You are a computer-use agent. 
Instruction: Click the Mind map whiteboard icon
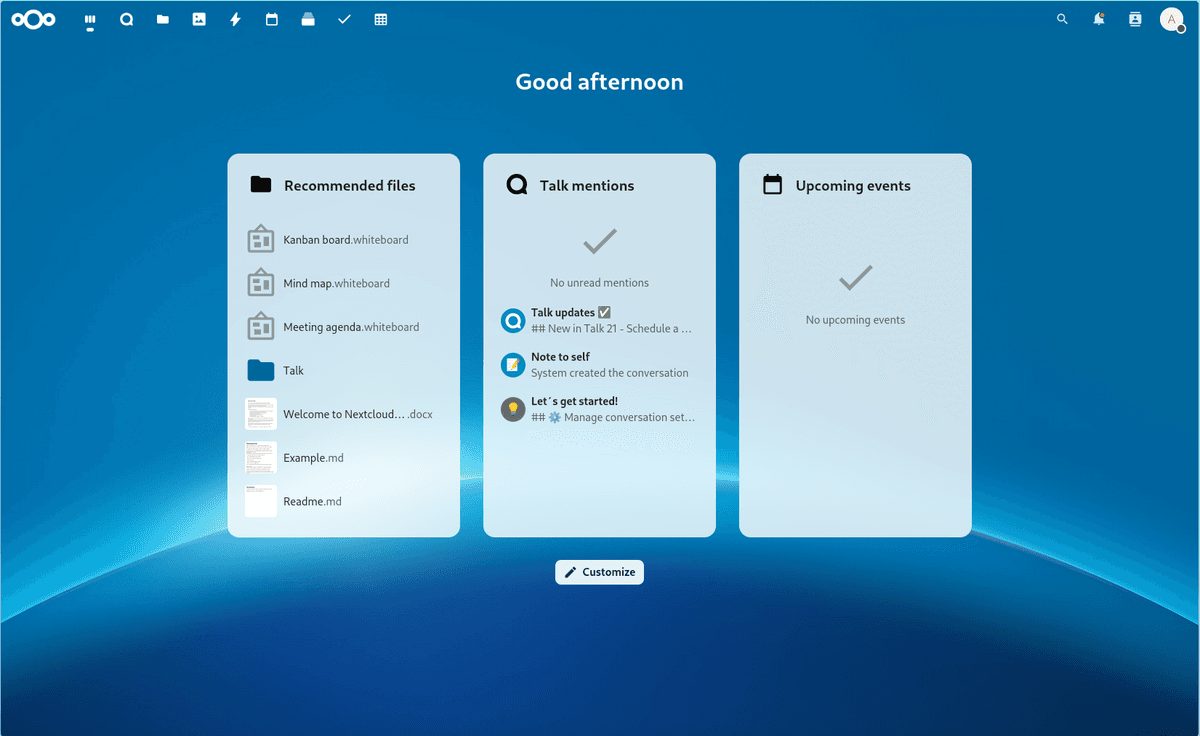tap(261, 283)
